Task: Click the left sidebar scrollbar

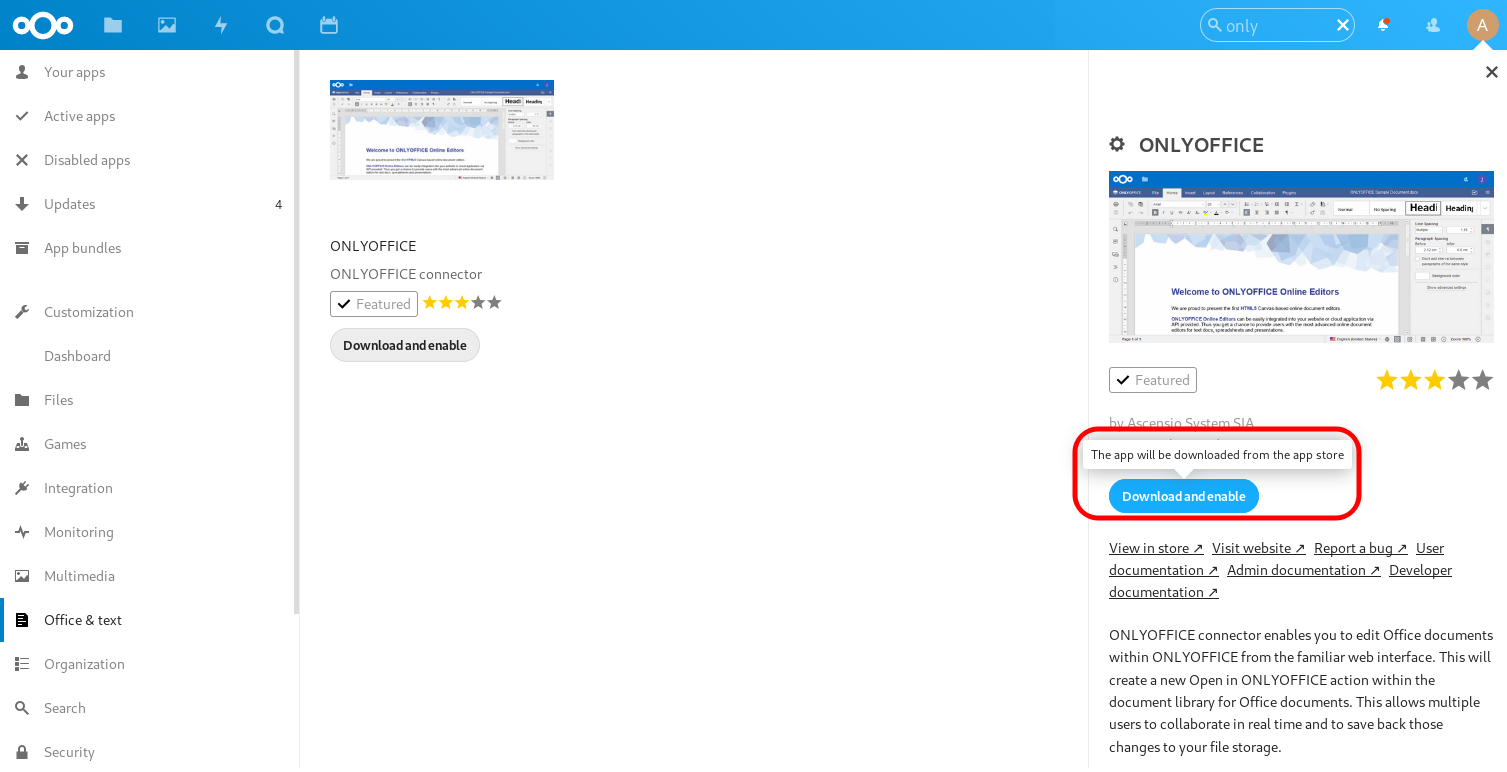Action: coord(296,330)
